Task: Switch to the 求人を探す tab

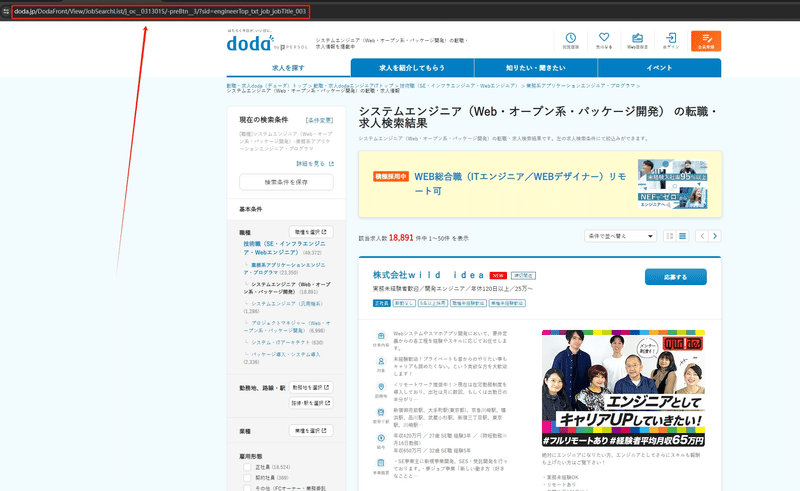Action: click(x=288, y=68)
